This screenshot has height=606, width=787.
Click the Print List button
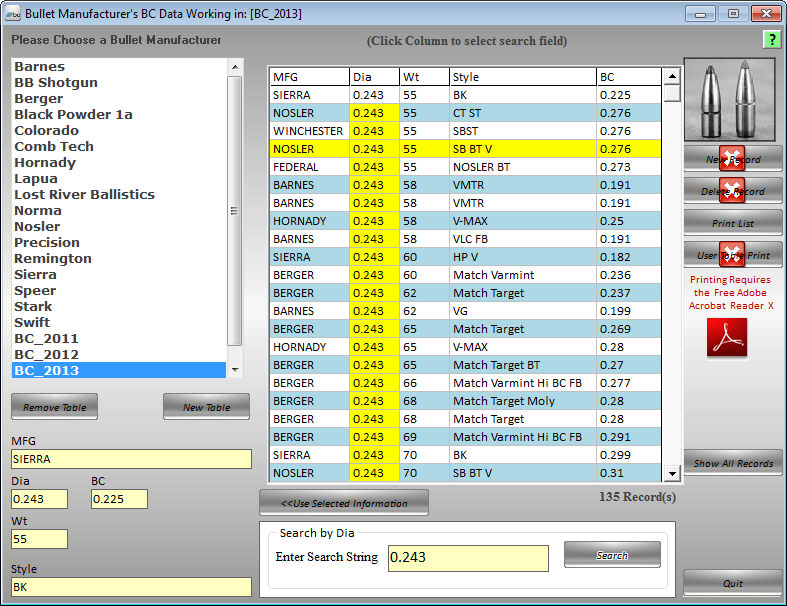coord(733,223)
